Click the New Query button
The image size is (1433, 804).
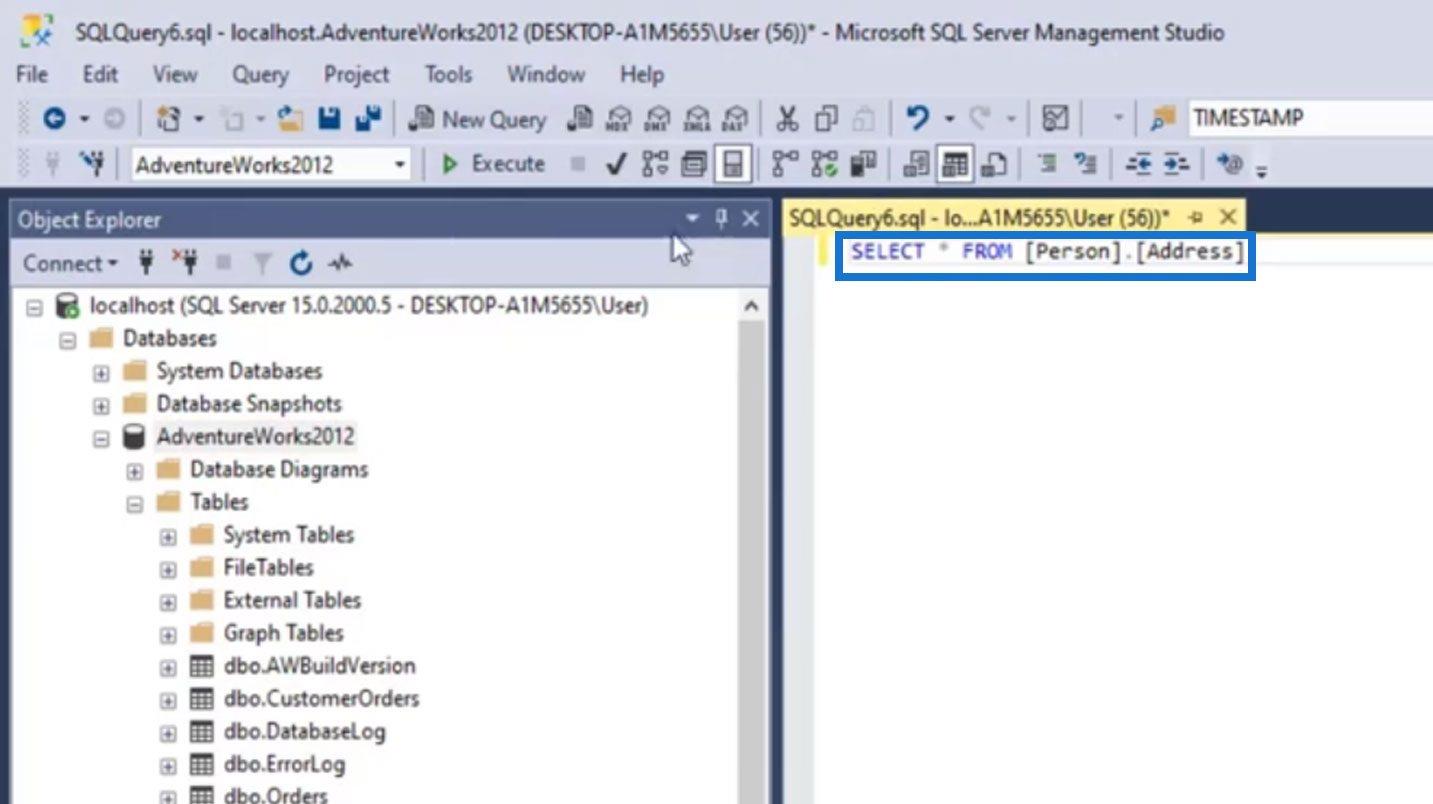480,119
